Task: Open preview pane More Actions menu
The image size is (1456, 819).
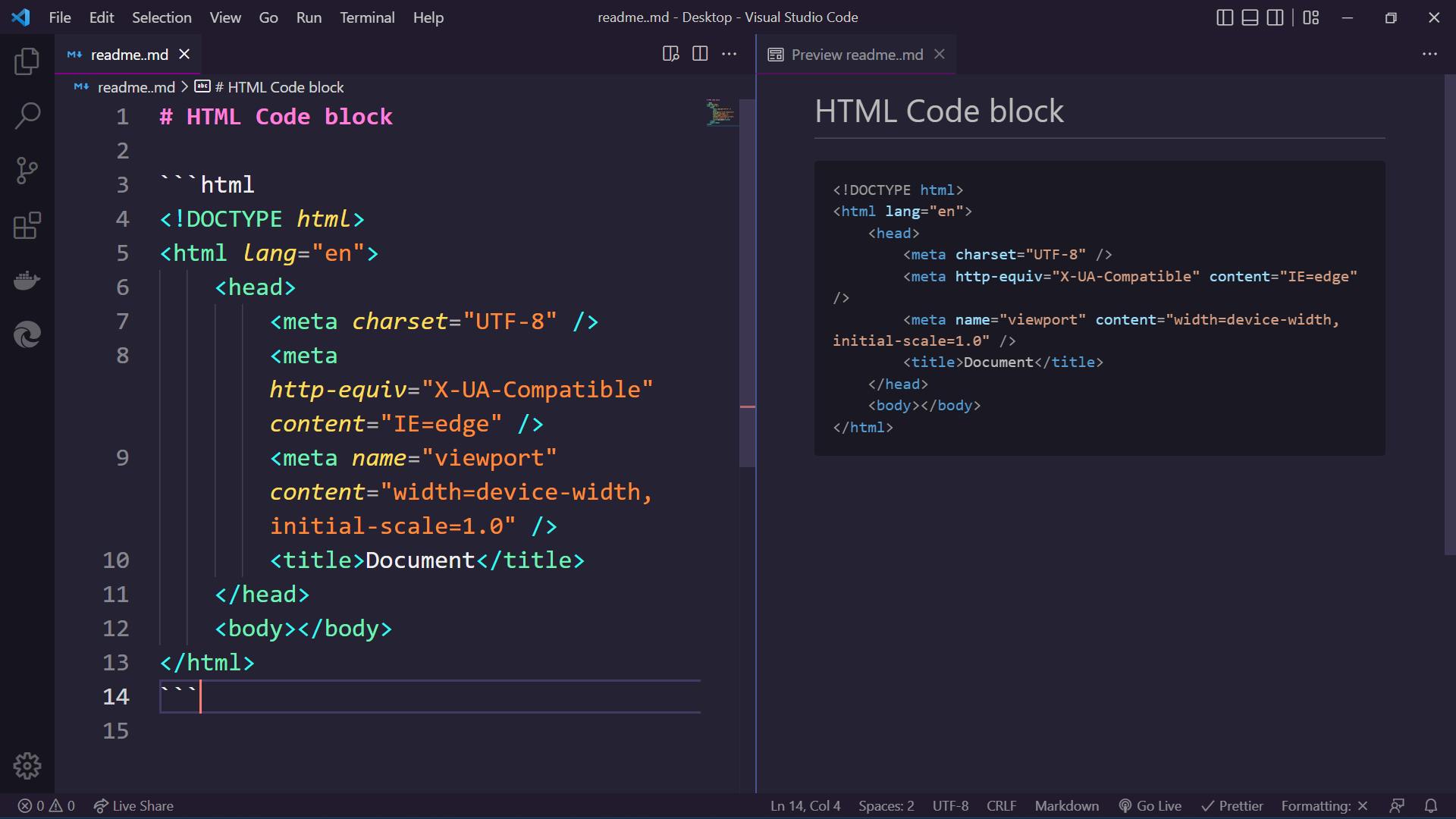Action: click(x=1429, y=54)
